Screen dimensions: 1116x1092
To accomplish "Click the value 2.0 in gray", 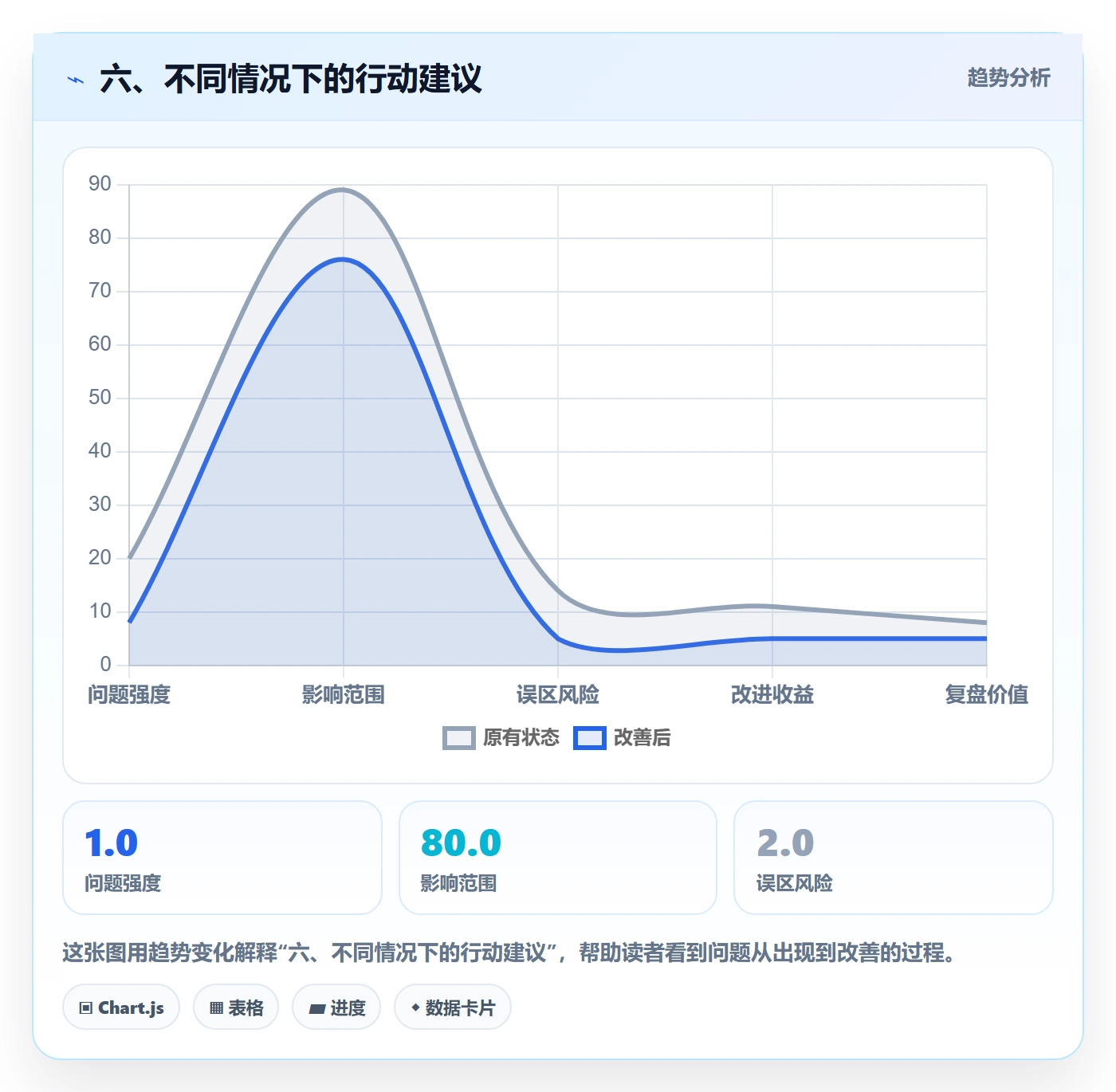I will [785, 843].
